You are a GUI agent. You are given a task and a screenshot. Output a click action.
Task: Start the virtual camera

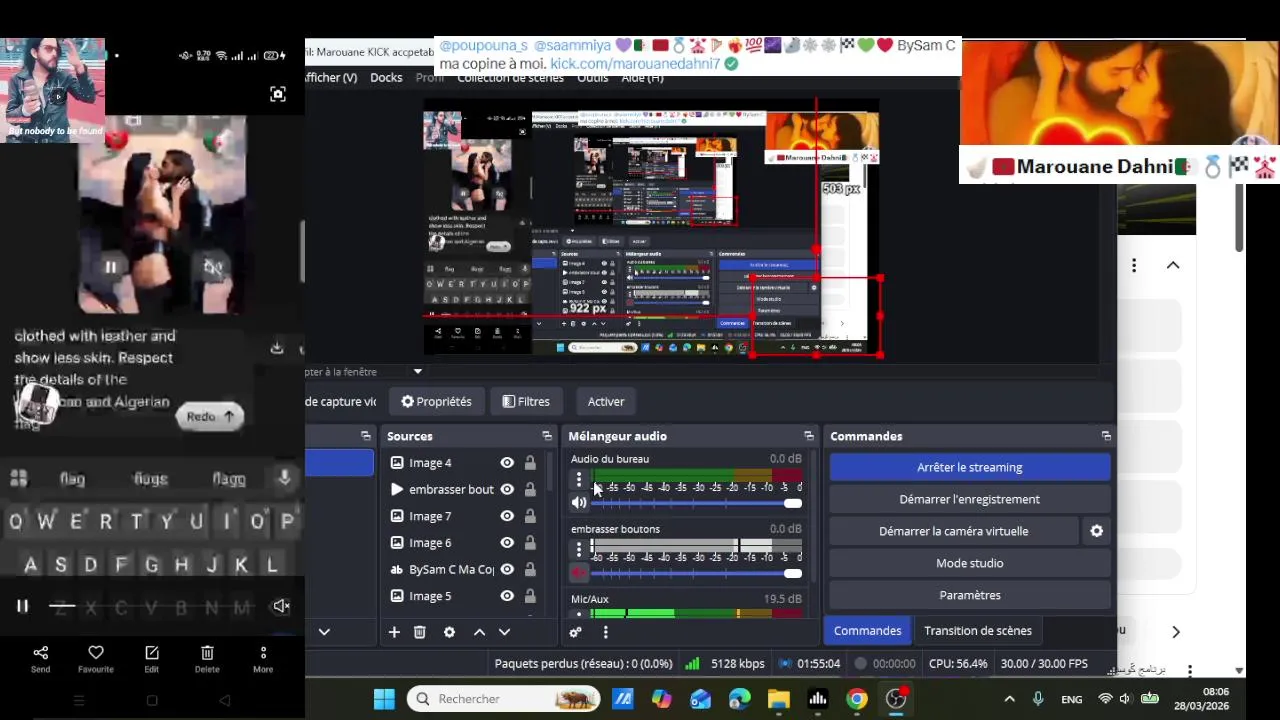click(954, 531)
